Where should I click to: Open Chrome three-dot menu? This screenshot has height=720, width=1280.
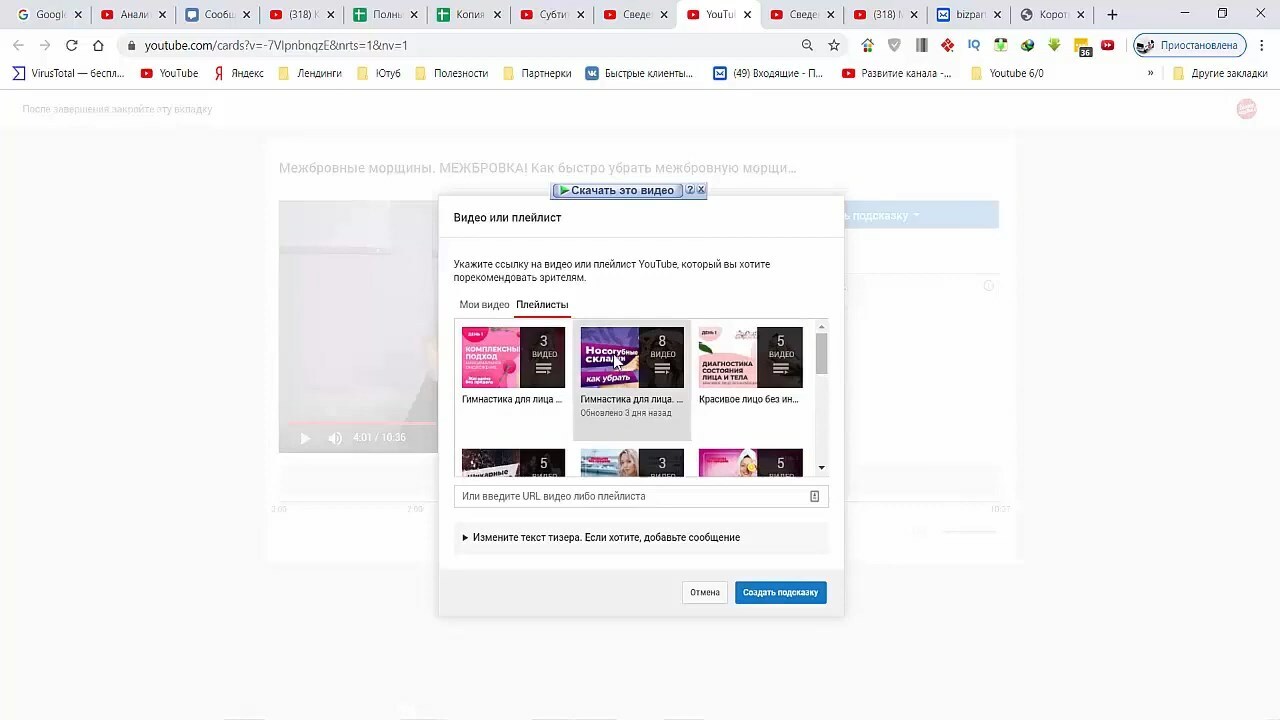1261,45
